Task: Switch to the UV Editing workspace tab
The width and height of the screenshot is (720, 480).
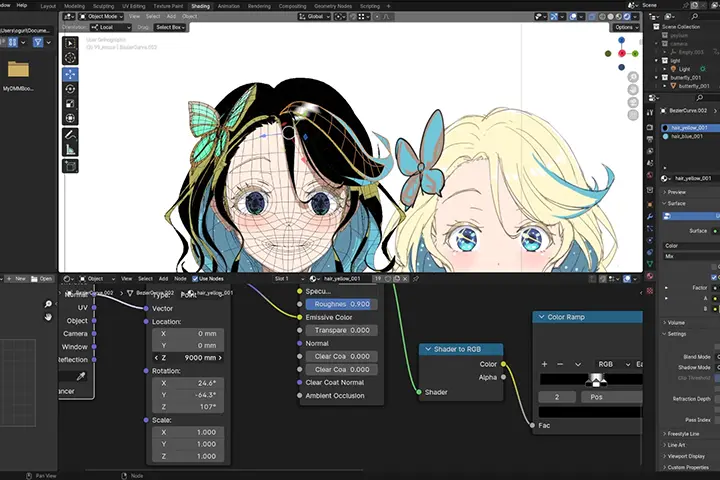Action: click(x=134, y=6)
